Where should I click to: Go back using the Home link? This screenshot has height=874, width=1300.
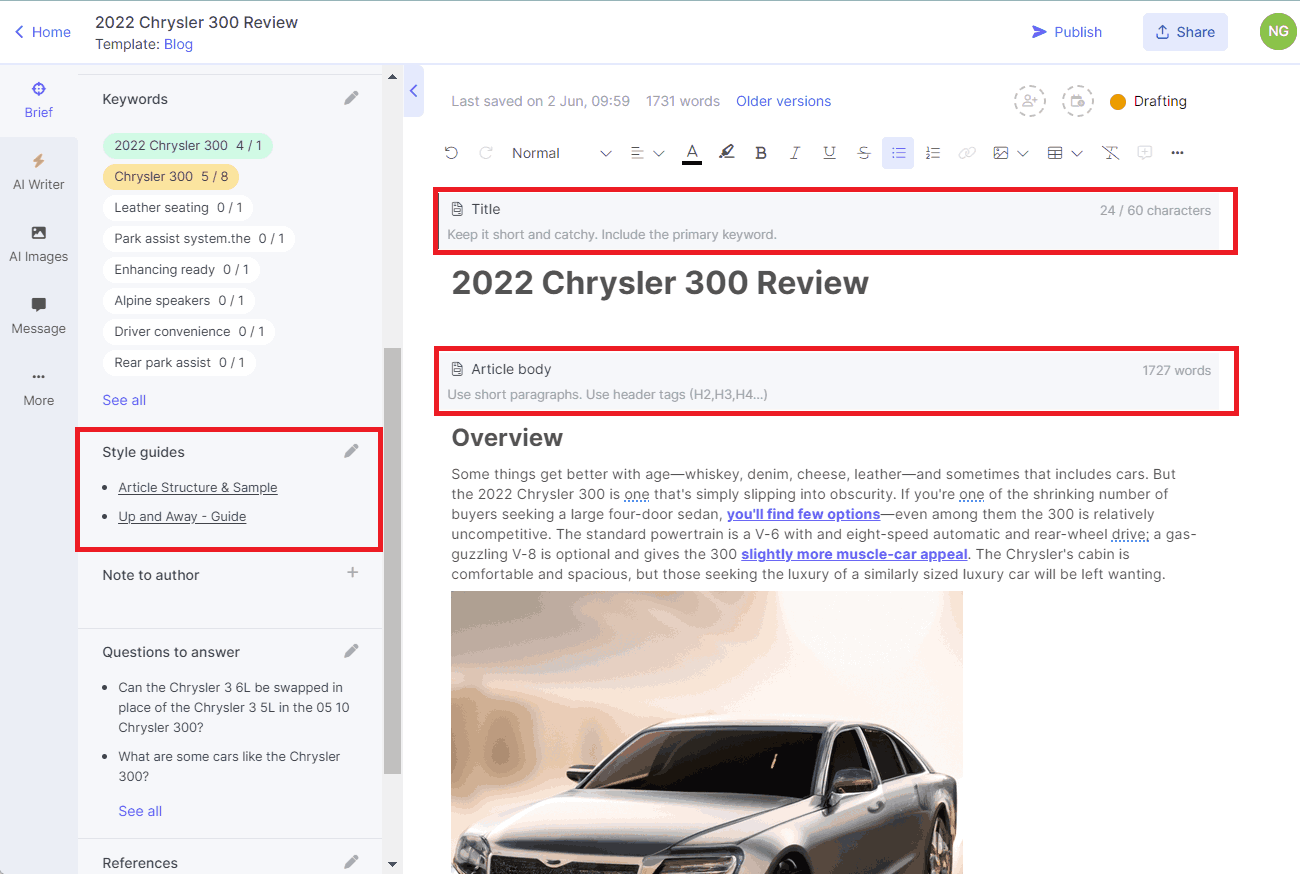tap(43, 32)
